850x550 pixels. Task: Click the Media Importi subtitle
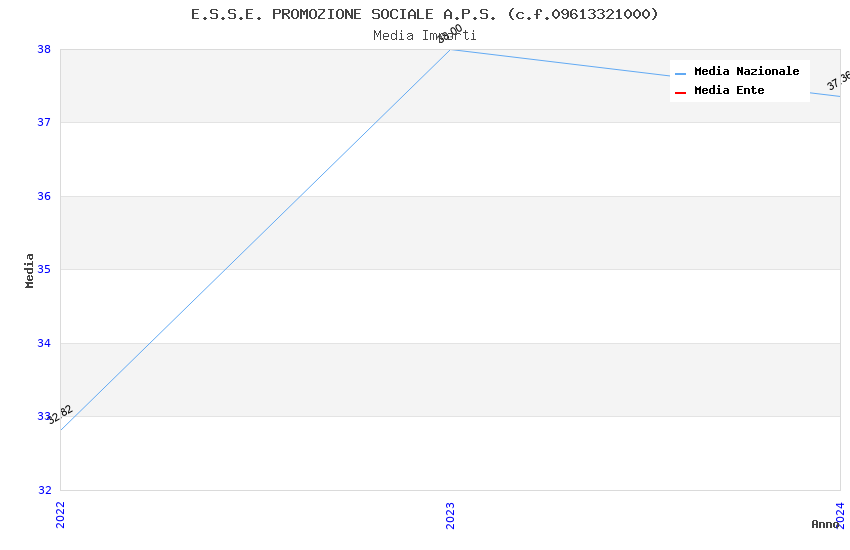[x=424, y=36]
